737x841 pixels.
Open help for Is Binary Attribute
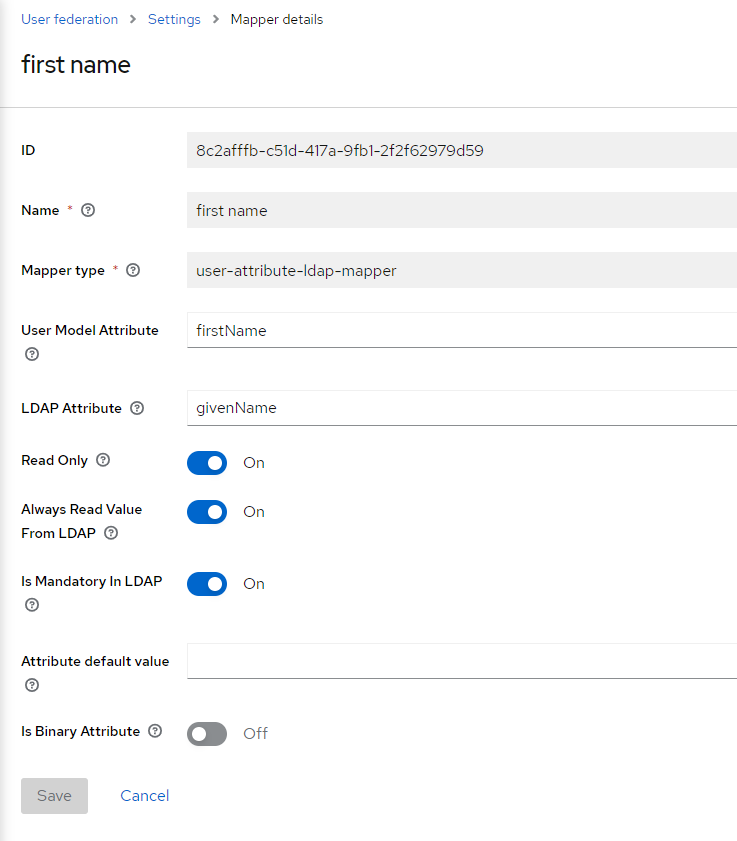(155, 732)
